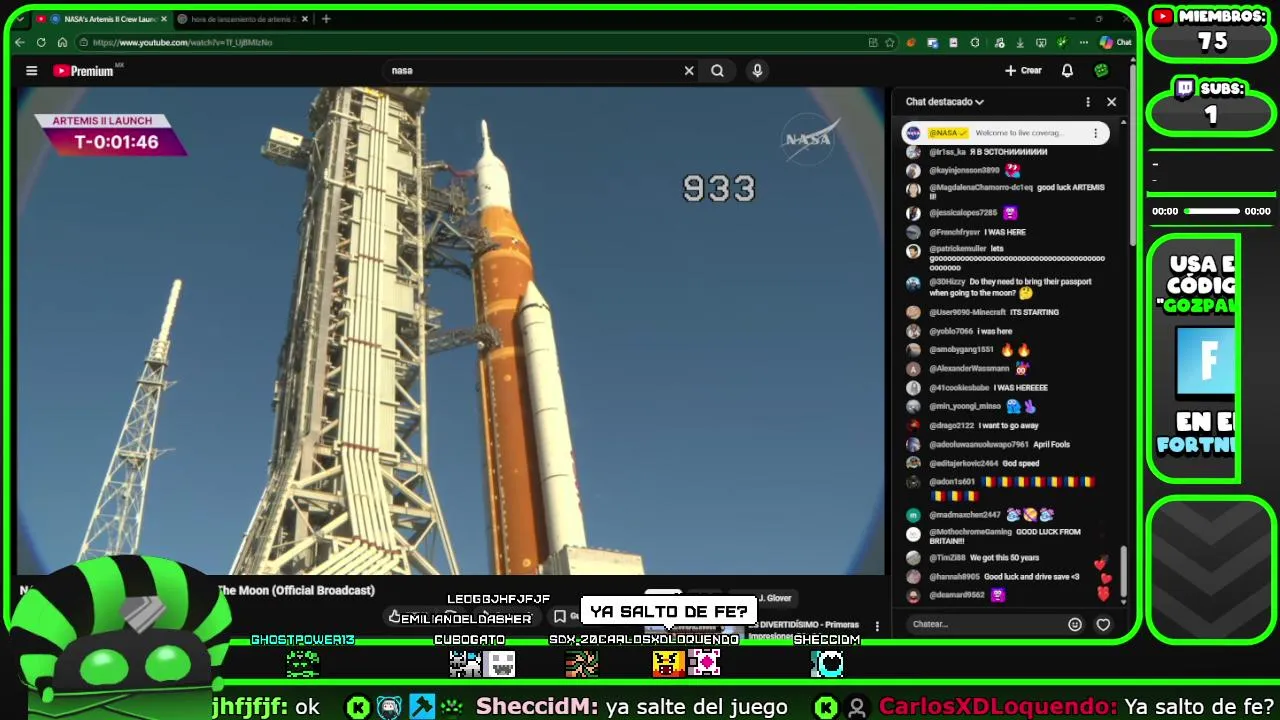The width and height of the screenshot is (1280, 720).
Task: Like the video with thumbs-up button
Action: coord(395,617)
